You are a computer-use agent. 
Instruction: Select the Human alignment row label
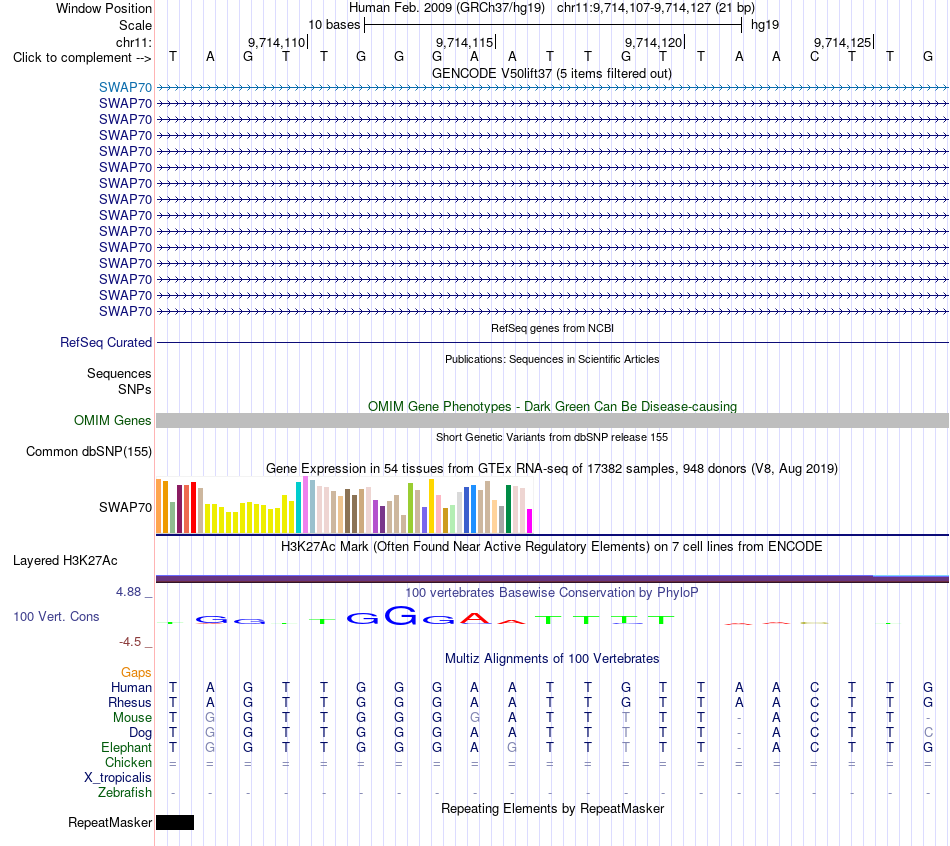point(131,687)
